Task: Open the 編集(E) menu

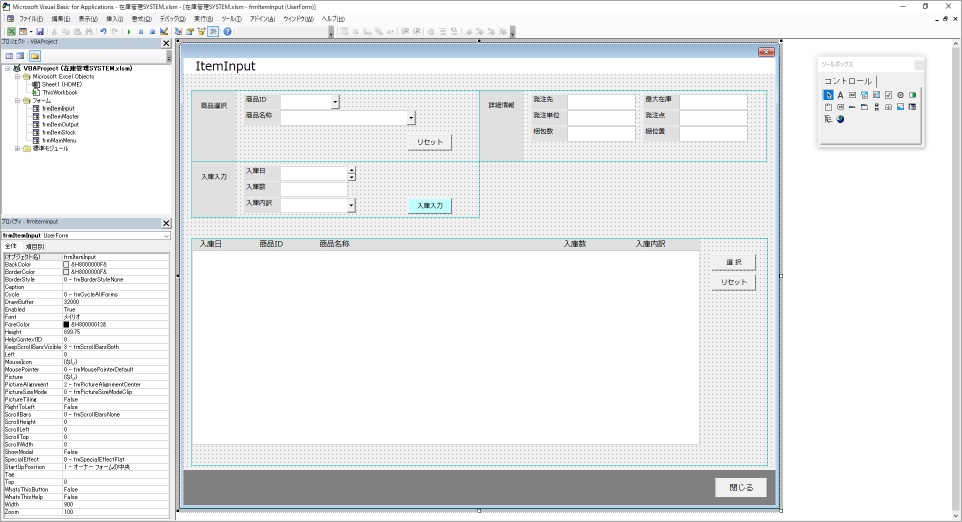Action: coord(60,19)
